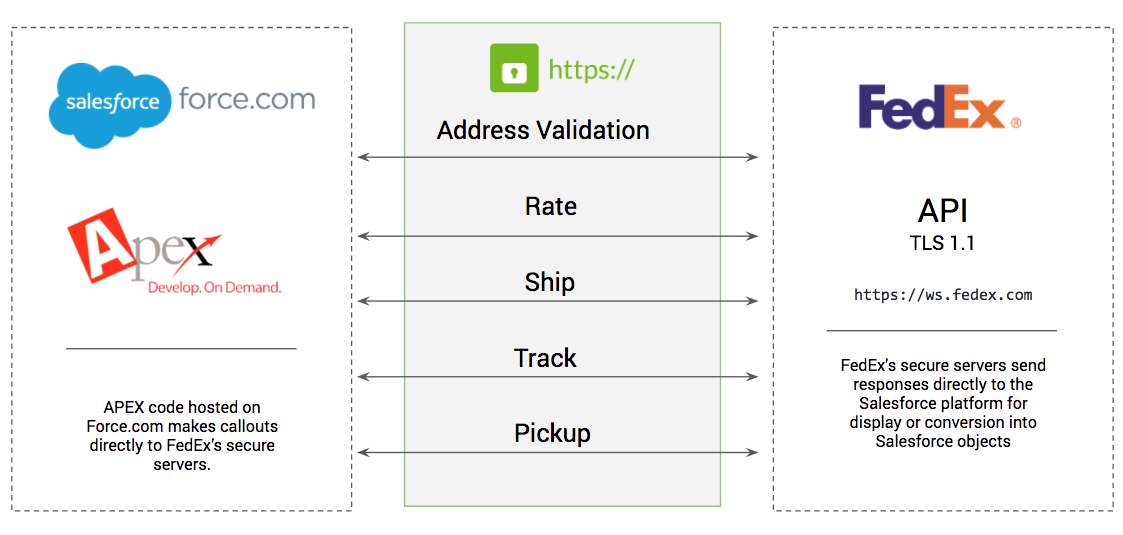The width and height of the screenshot is (1123, 535).
Task: Click the Track service label
Action: coord(545,357)
